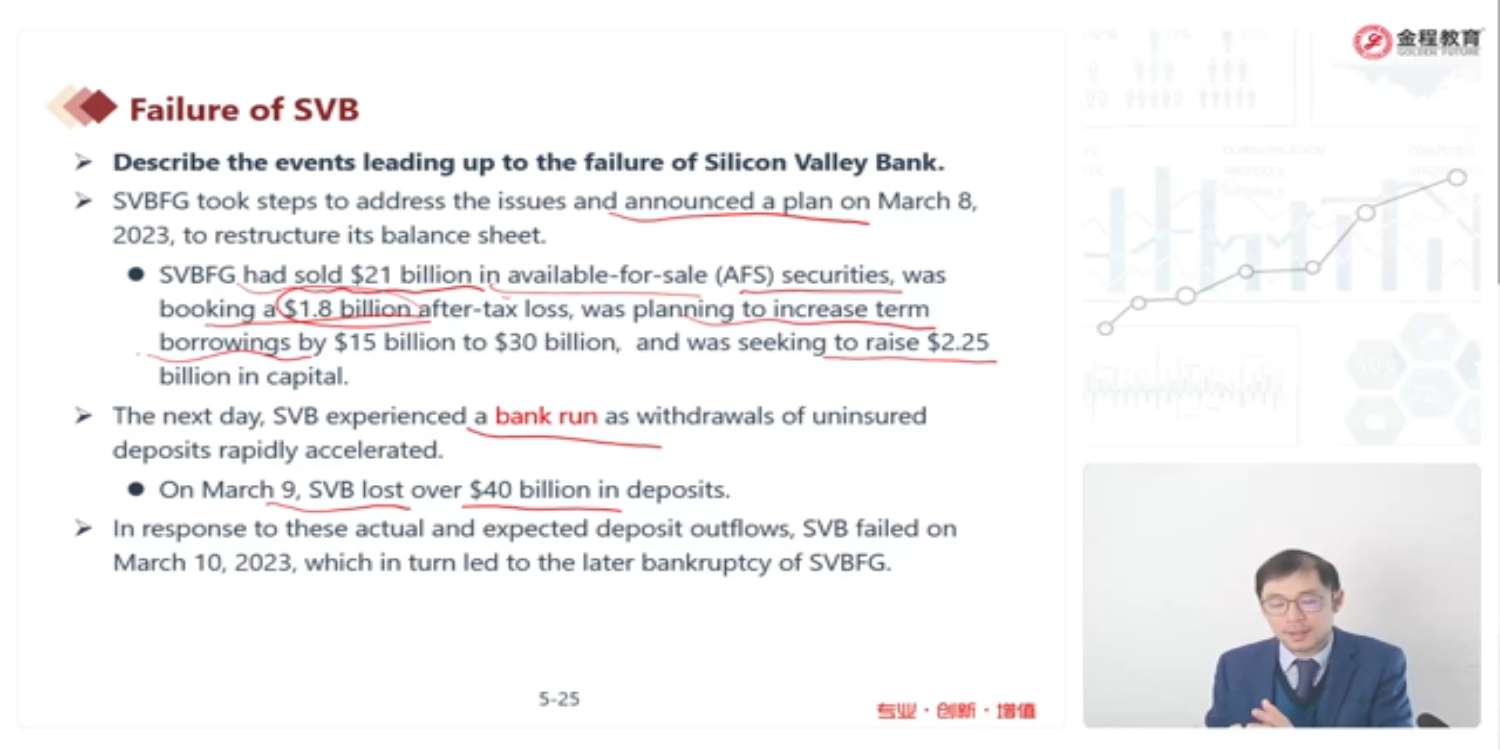Click the "金程教育" brand name text
Screen dimensions: 1500x750
point(1438,38)
